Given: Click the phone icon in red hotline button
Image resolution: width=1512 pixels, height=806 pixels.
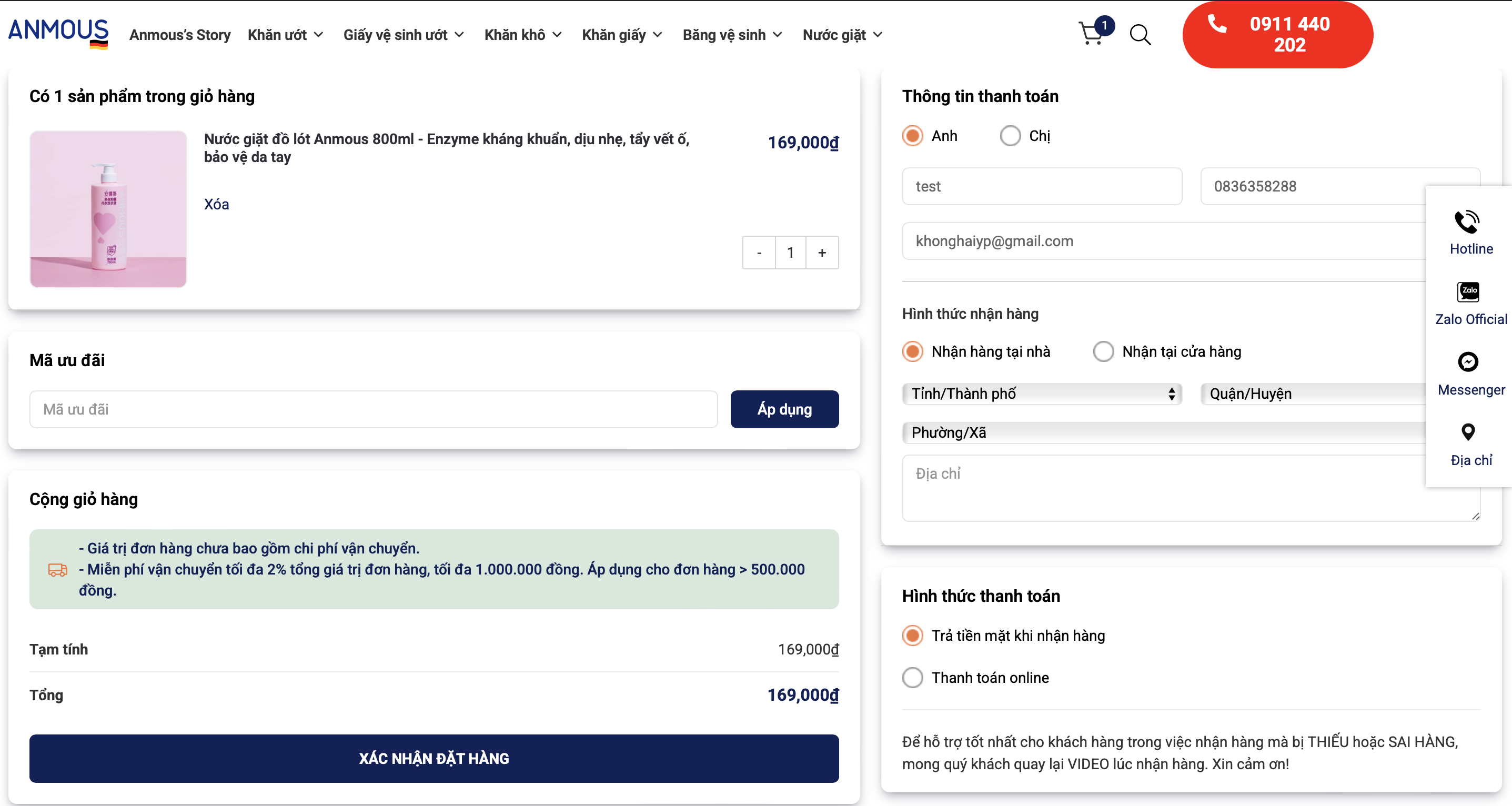Looking at the screenshot, I should (1217, 24).
